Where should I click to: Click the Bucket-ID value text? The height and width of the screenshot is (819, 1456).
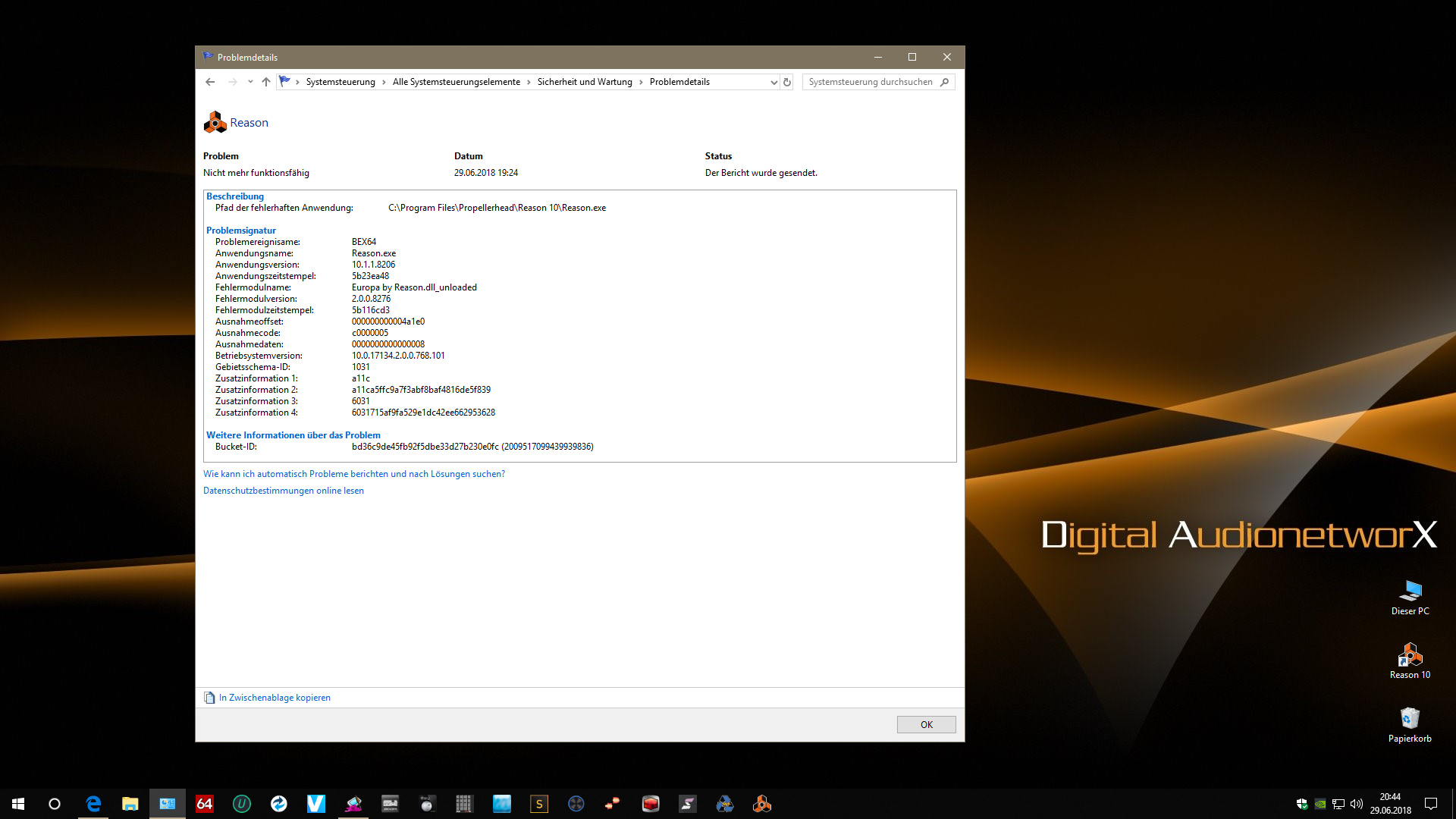[x=472, y=447]
